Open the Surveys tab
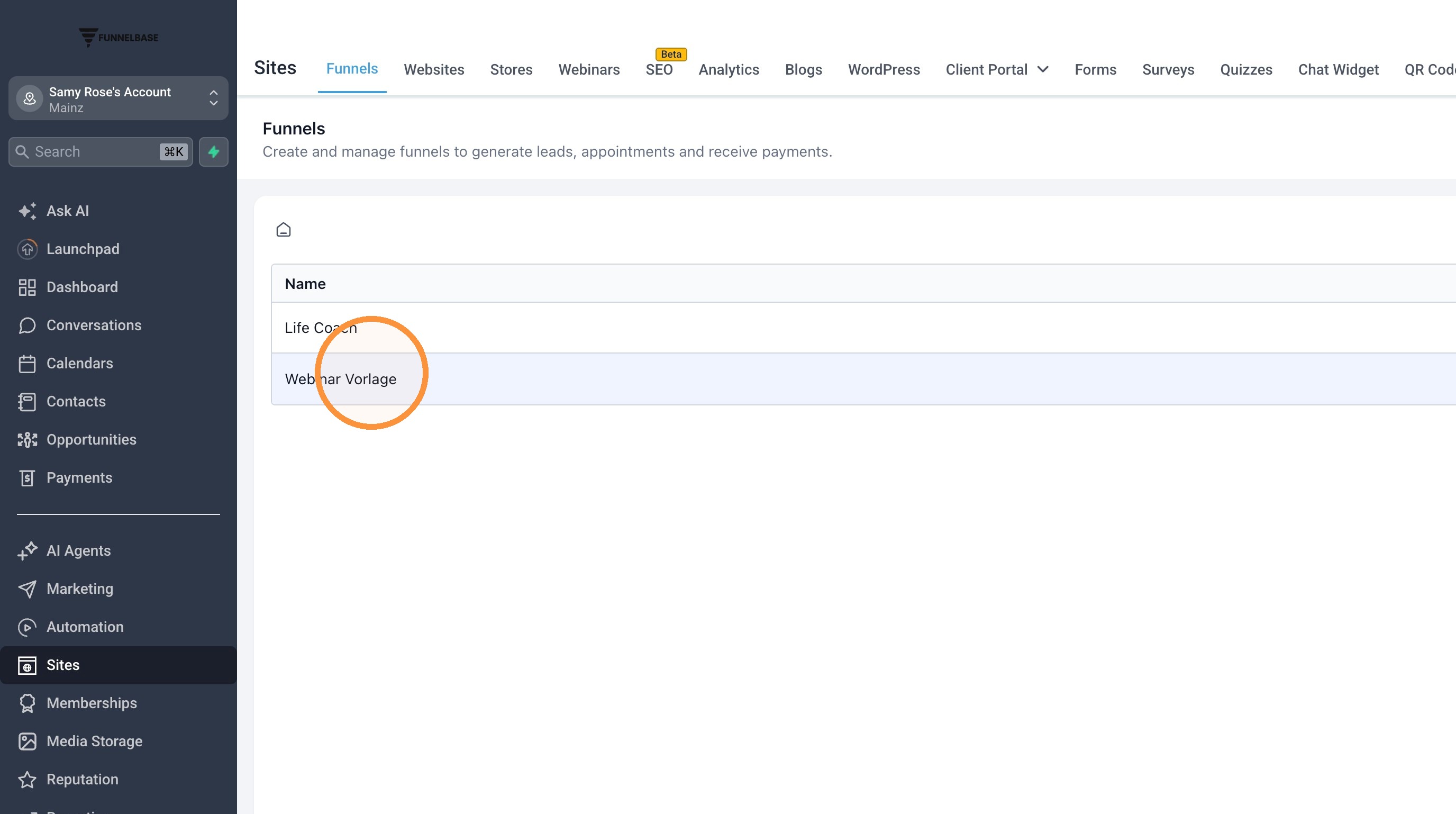Screen dimensions: 1456x814 click(x=1168, y=69)
